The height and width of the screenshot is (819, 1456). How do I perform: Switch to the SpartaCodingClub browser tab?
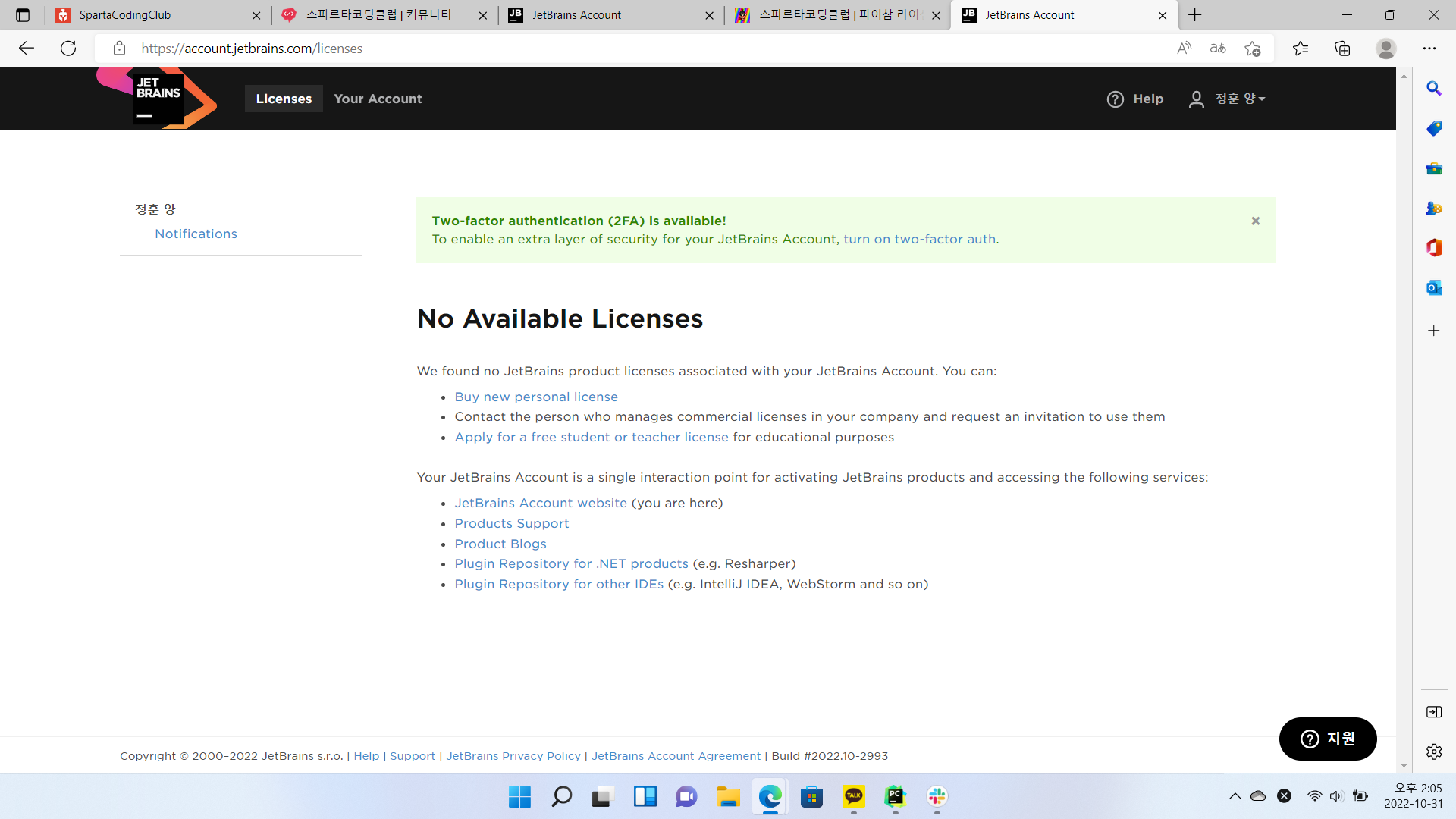click(x=158, y=15)
